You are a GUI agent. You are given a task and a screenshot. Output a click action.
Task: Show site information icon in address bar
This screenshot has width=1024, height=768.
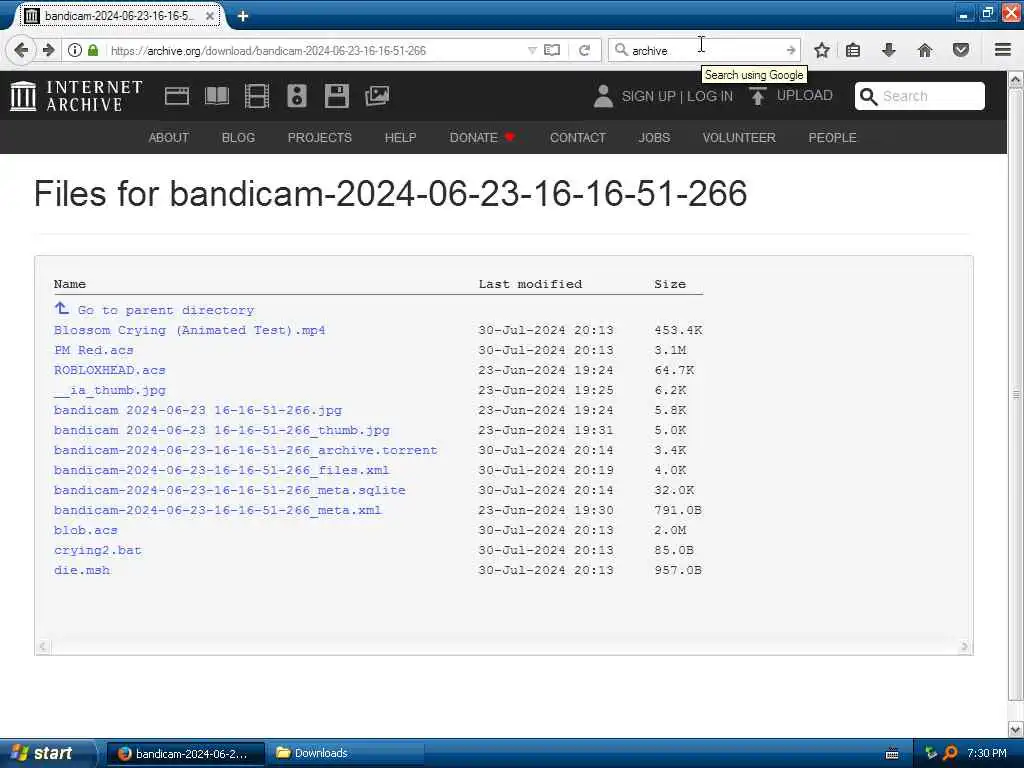click(x=75, y=50)
